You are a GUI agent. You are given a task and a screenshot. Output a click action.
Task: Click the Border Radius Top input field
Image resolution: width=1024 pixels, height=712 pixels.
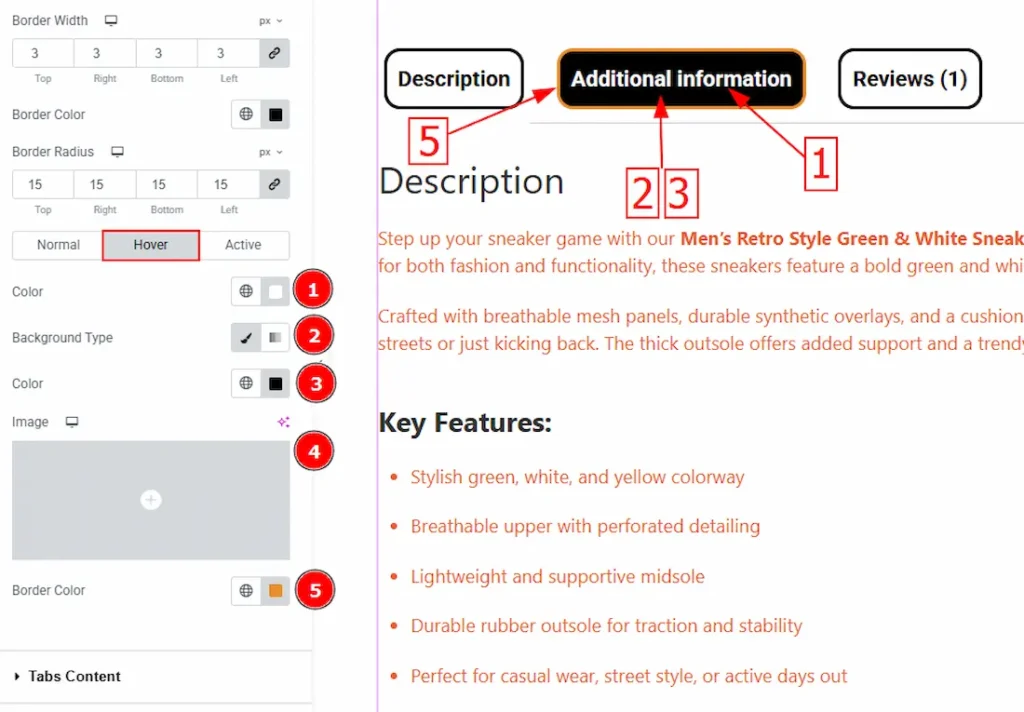pyautogui.click(x=43, y=185)
